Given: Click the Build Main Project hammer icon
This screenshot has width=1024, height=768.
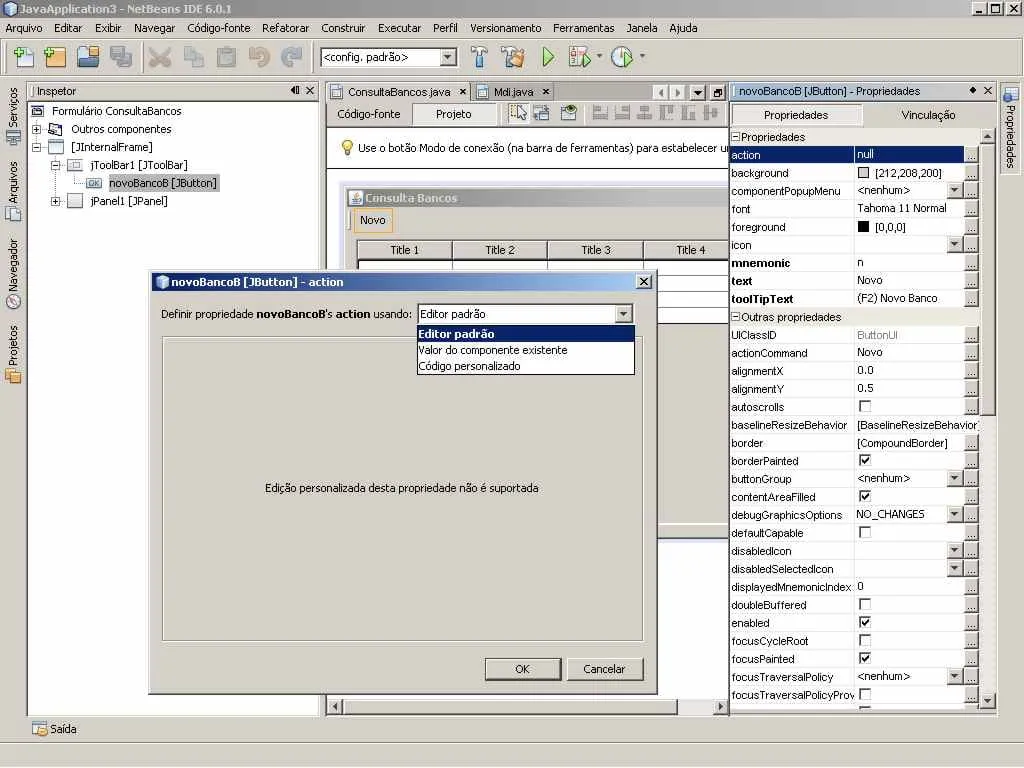Looking at the screenshot, I should coord(479,57).
